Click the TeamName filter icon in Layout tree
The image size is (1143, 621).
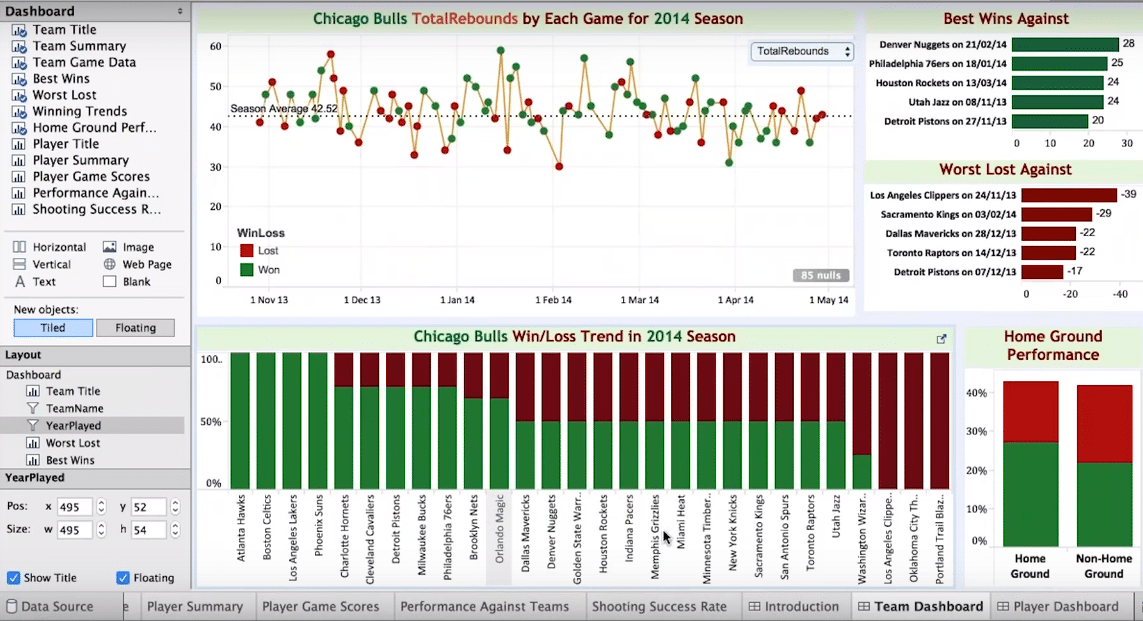point(33,408)
